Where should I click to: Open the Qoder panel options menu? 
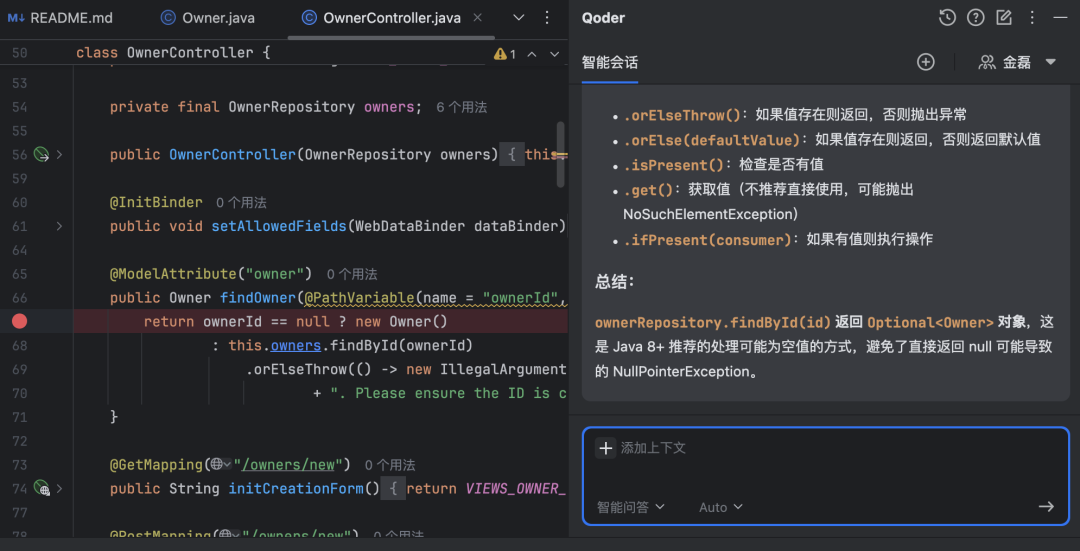(1032, 18)
